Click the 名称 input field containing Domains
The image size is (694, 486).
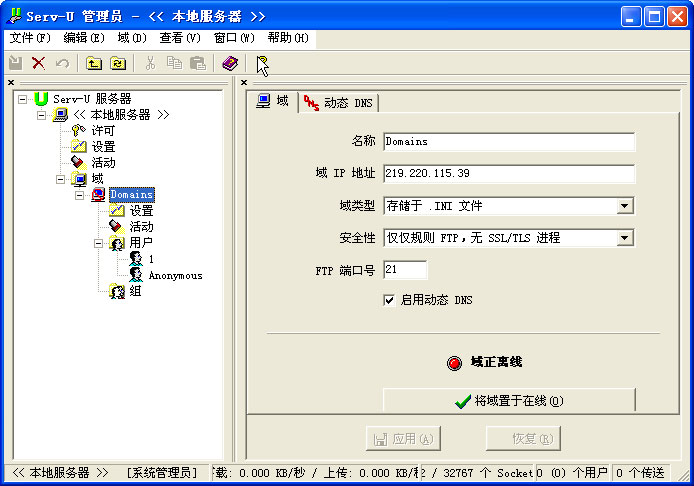[x=509, y=142]
